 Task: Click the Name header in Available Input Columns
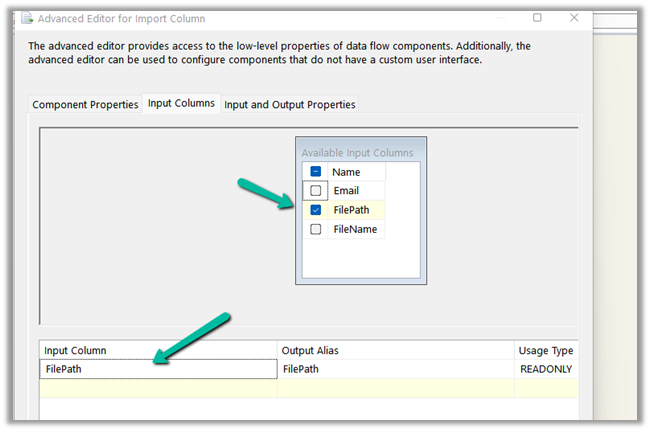[346, 172]
